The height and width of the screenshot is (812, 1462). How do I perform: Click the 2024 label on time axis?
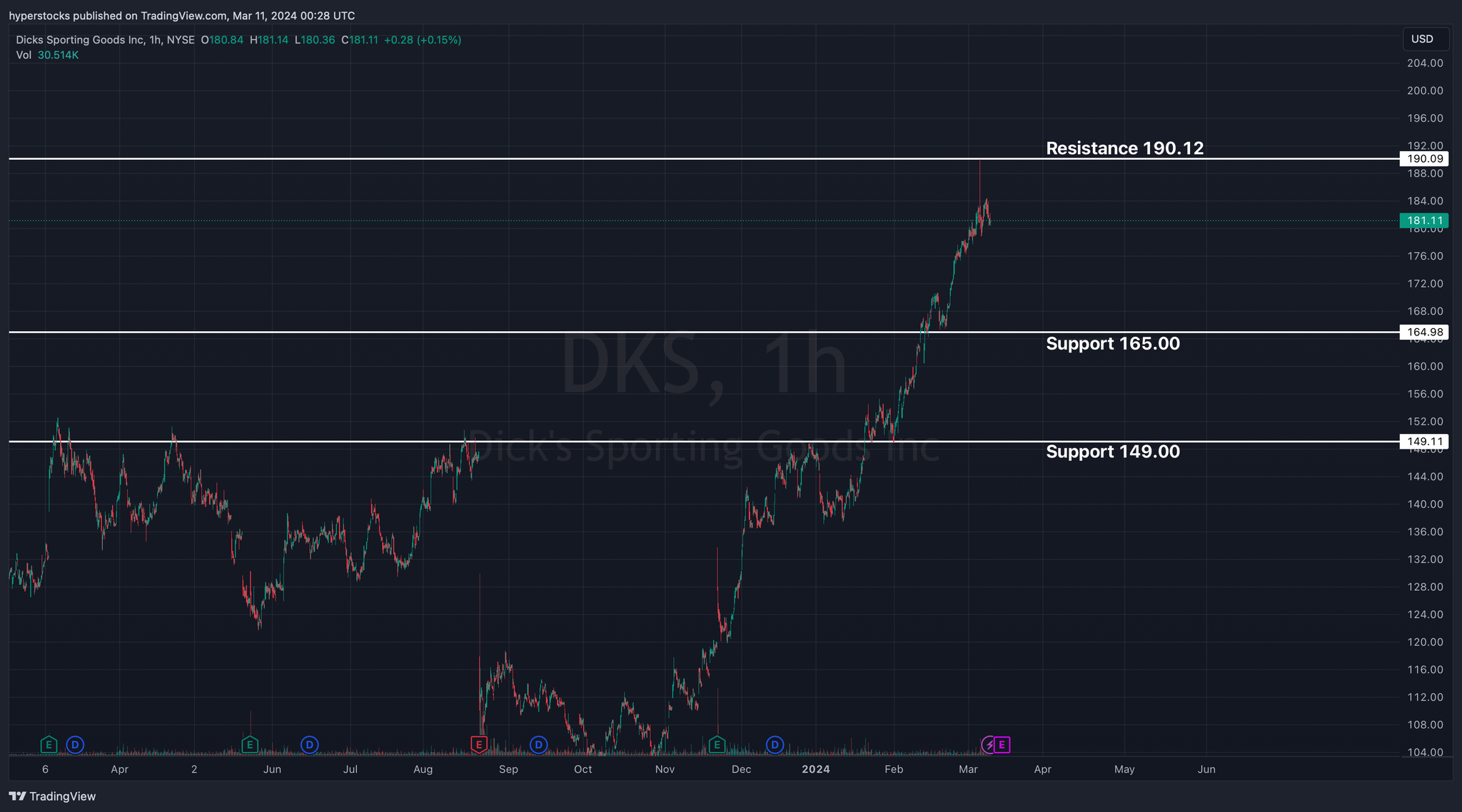(x=816, y=769)
